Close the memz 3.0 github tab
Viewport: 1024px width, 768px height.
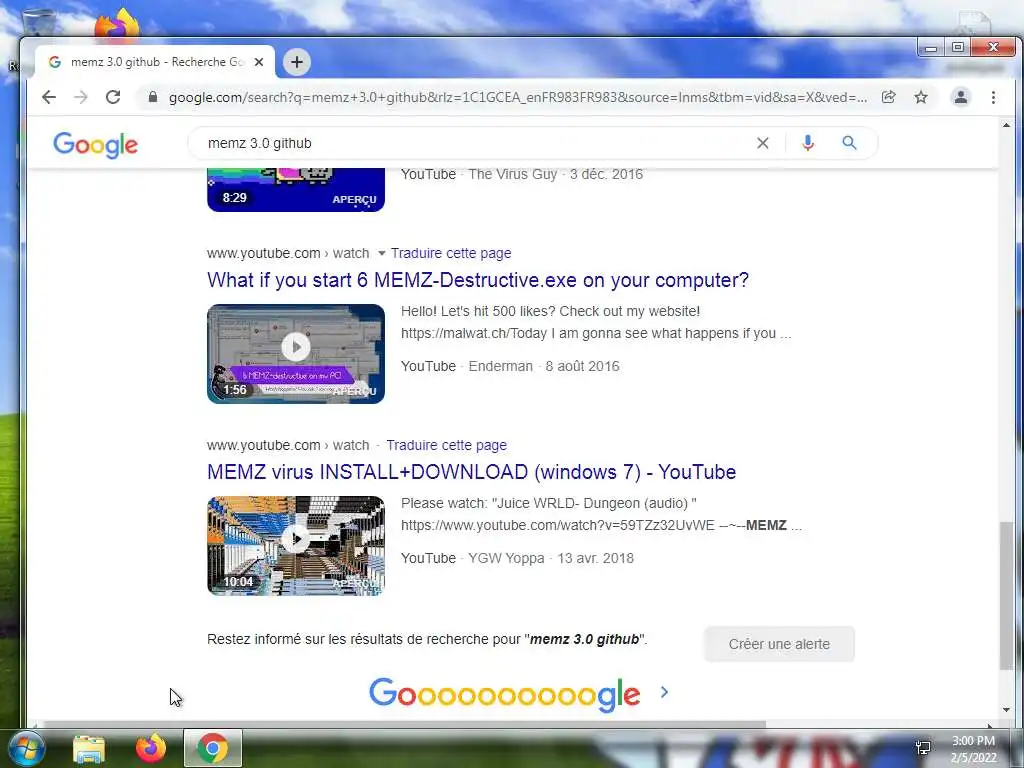[259, 62]
